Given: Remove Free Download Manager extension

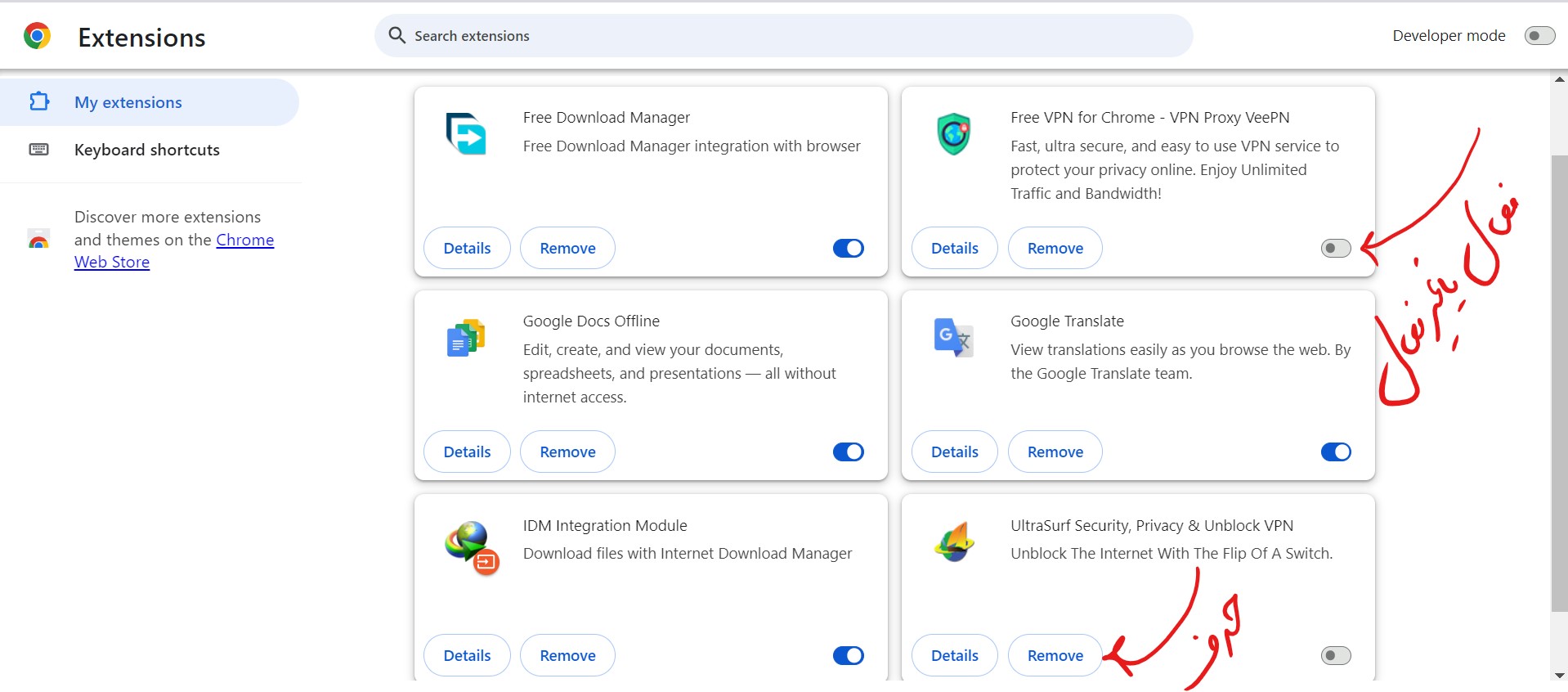Looking at the screenshot, I should click(x=567, y=248).
